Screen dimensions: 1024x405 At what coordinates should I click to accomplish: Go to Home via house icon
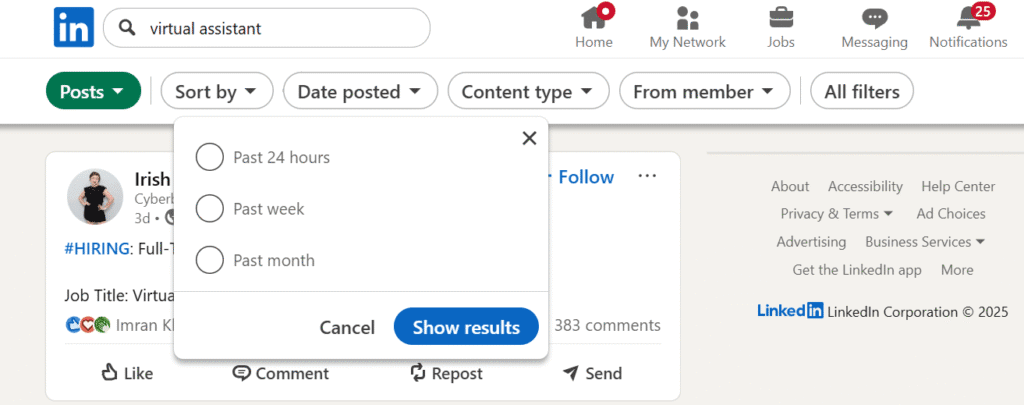coord(594,18)
